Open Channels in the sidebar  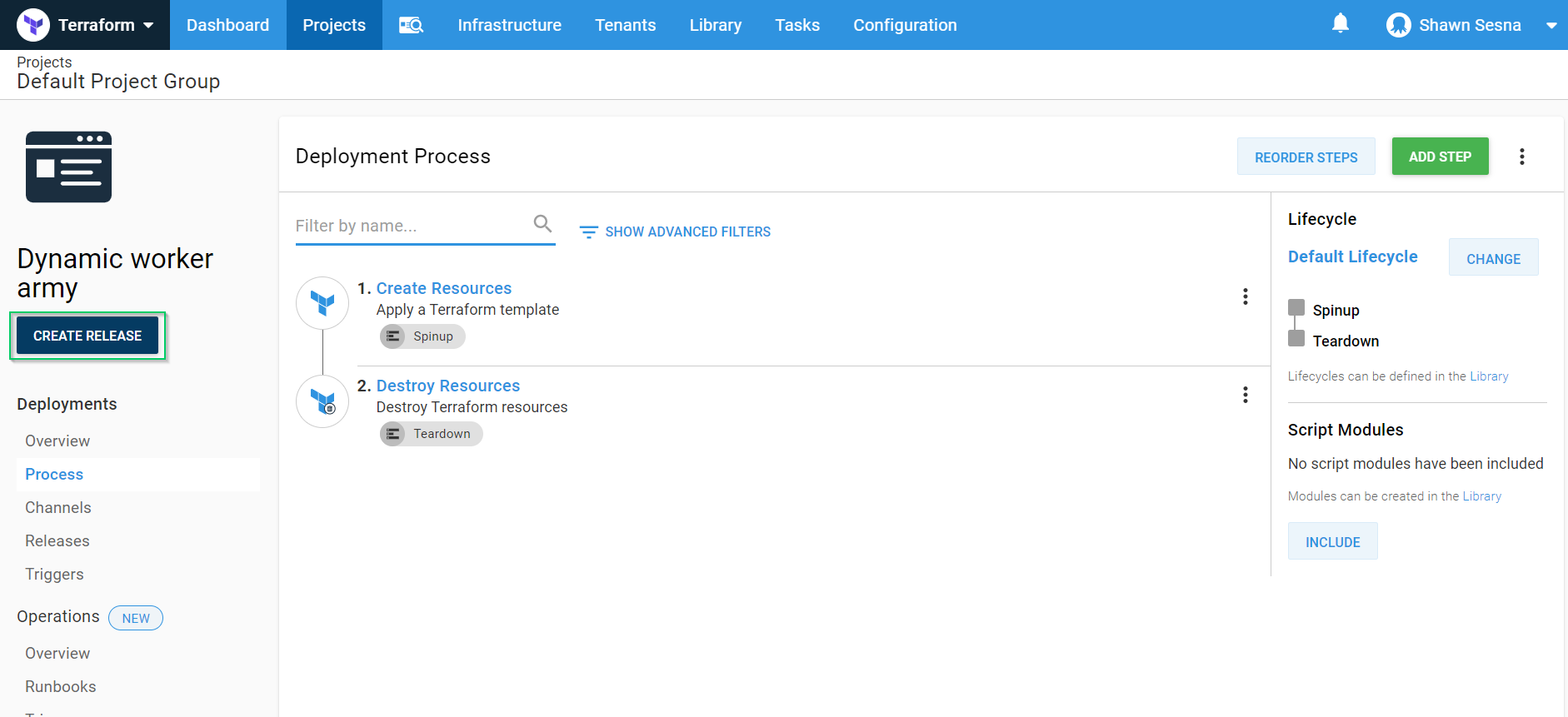pos(58,507)
